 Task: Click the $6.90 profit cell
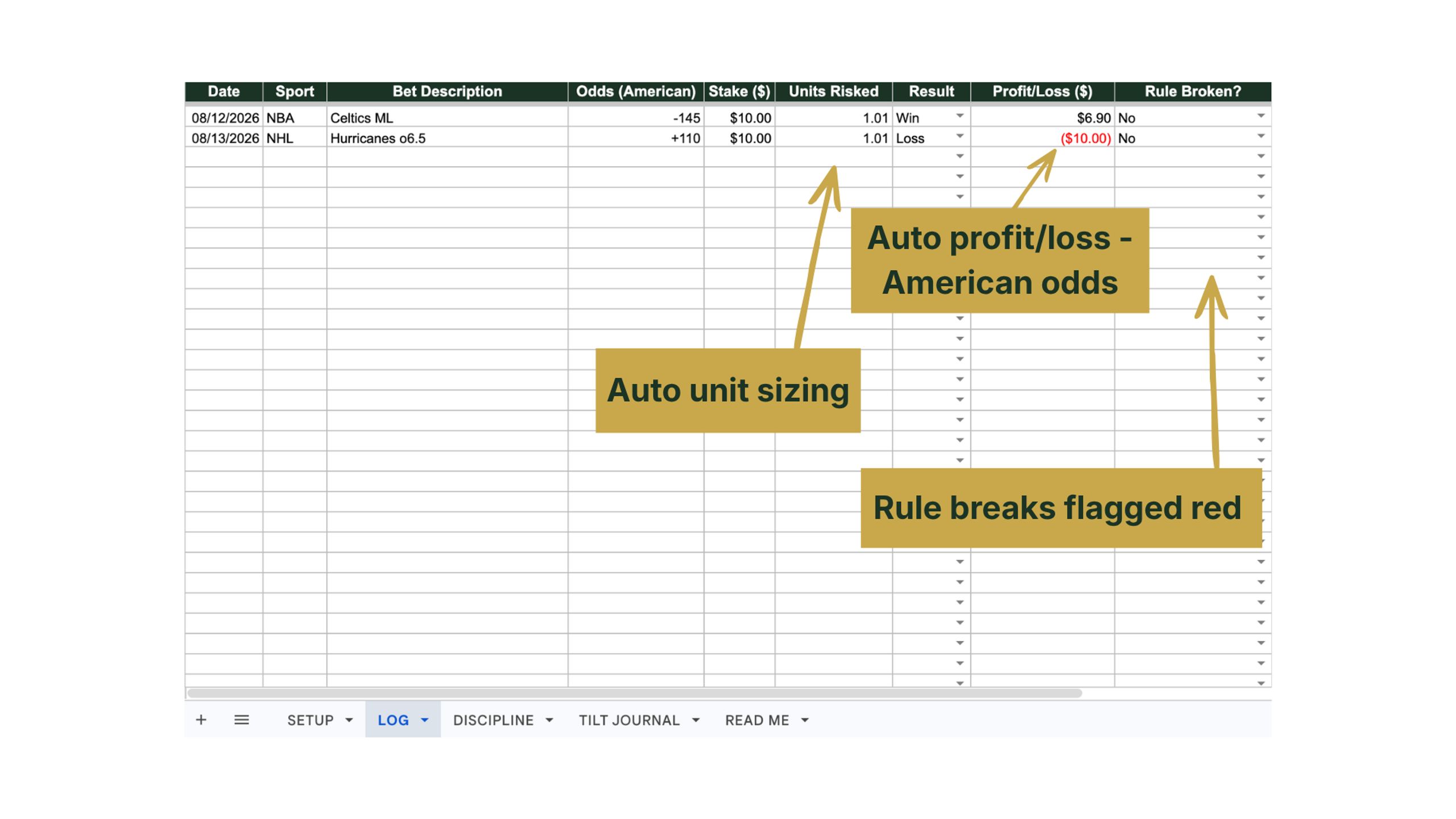coord(1043,118)
